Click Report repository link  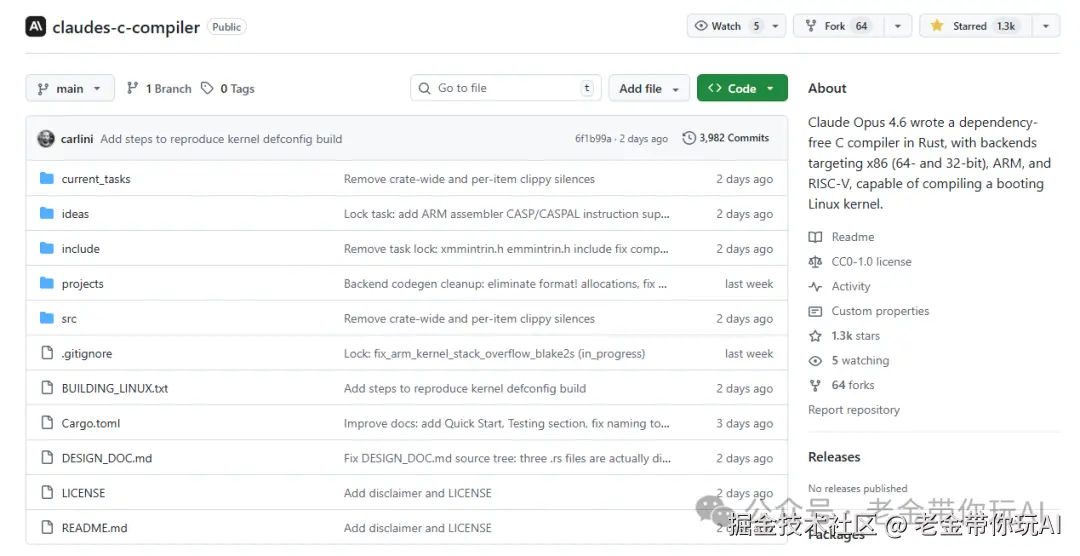pos(854,410)
